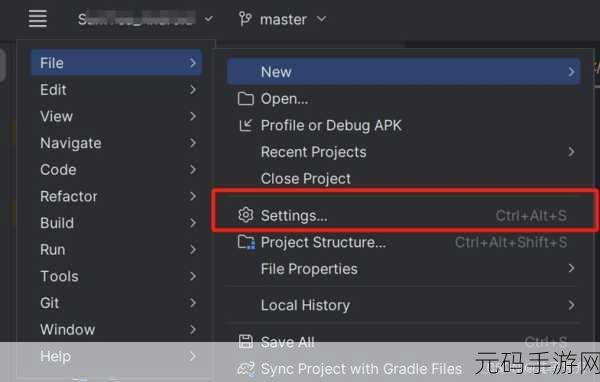Click the hamburger main menu icon
Screen dimensions: 600x382
(x=38, y=19)
